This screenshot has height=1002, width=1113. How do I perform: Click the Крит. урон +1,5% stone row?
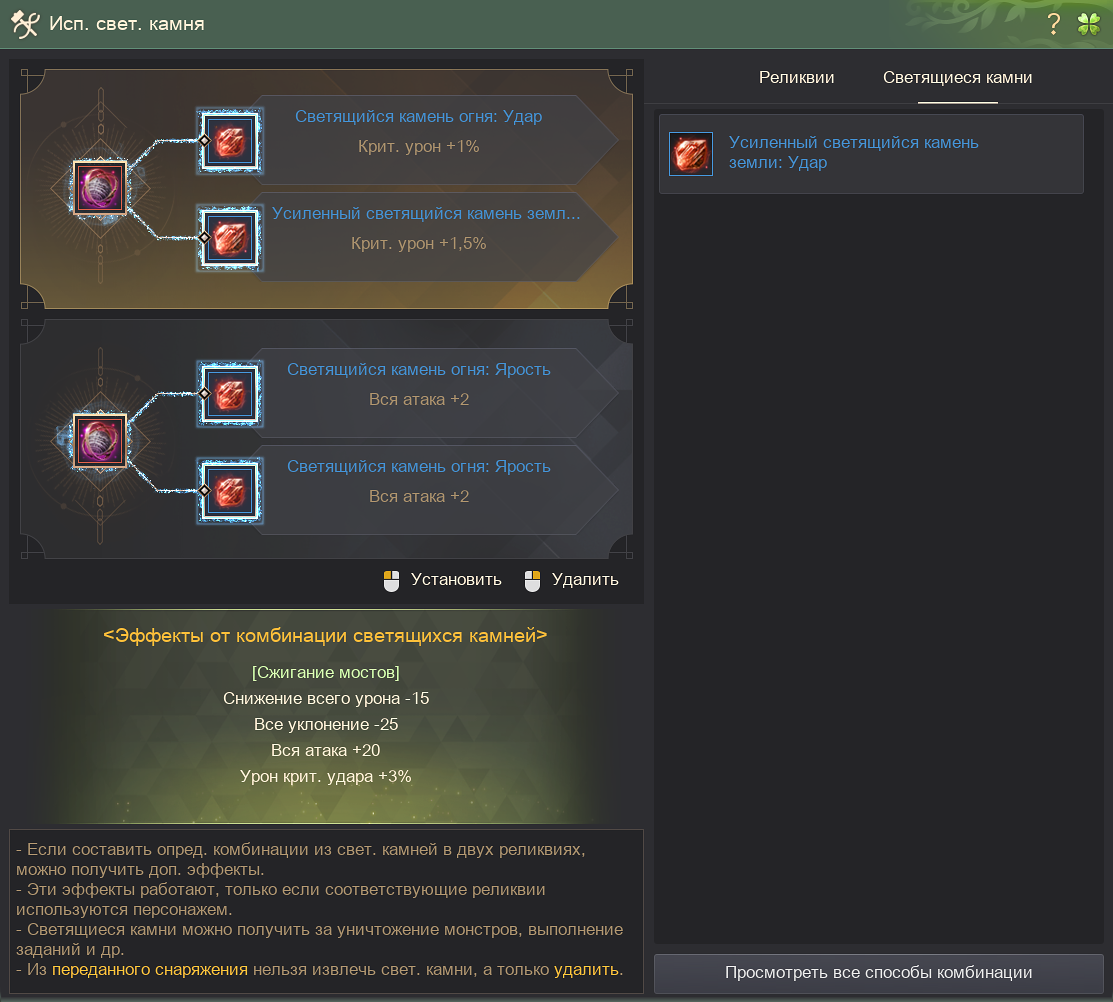[x=433, y=237]
